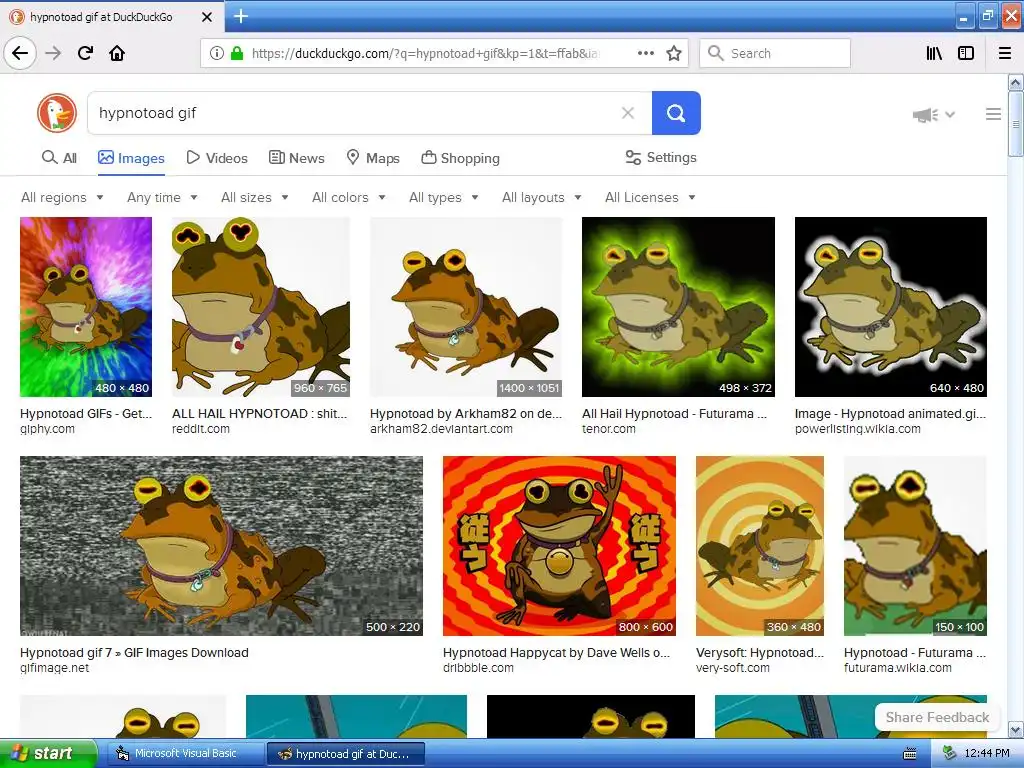Open the 500 × 220 static-background hypnotoad image

click(221, 546)
